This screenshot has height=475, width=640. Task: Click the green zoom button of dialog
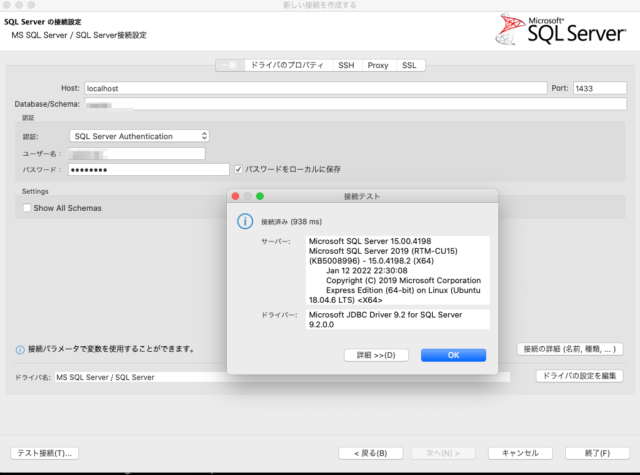point(260,196)
